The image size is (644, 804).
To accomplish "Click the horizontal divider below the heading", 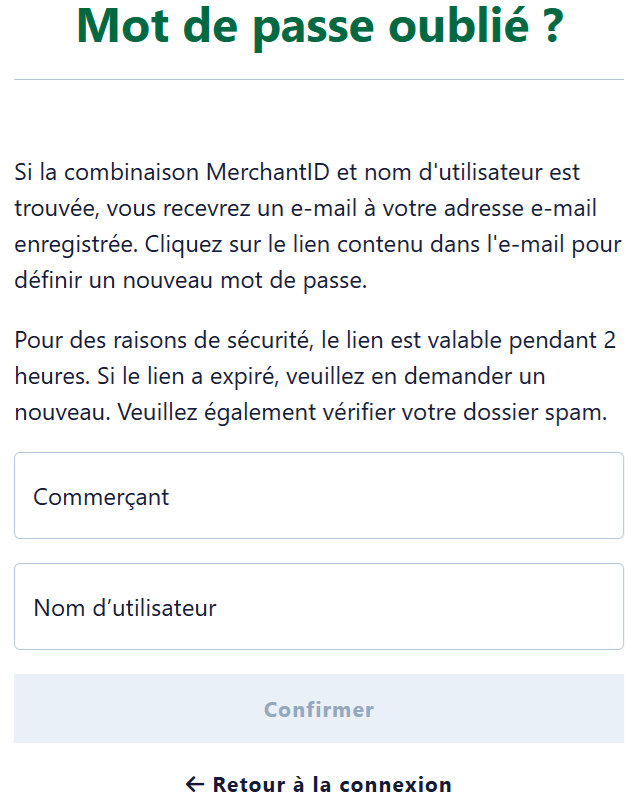I will [x=319, y=80].
